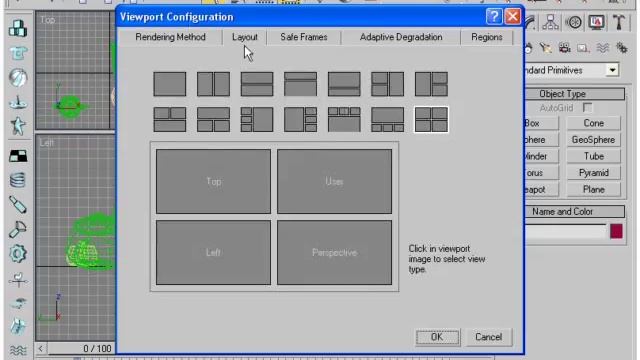Viewport: 640px width, 360px height.
Task: Select the single full viewport layout thumbnail
Action: pyautogui.click(x=170, y=84)
